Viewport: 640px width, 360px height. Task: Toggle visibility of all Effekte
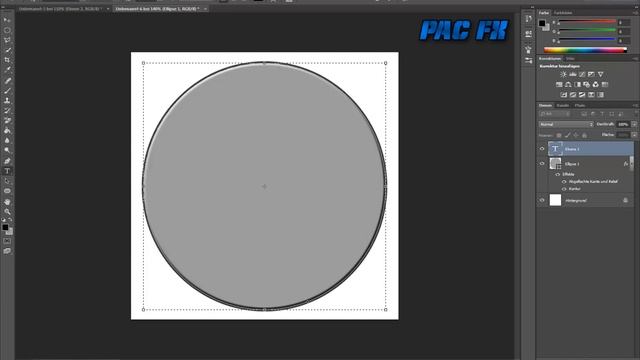tap(558, 174)
